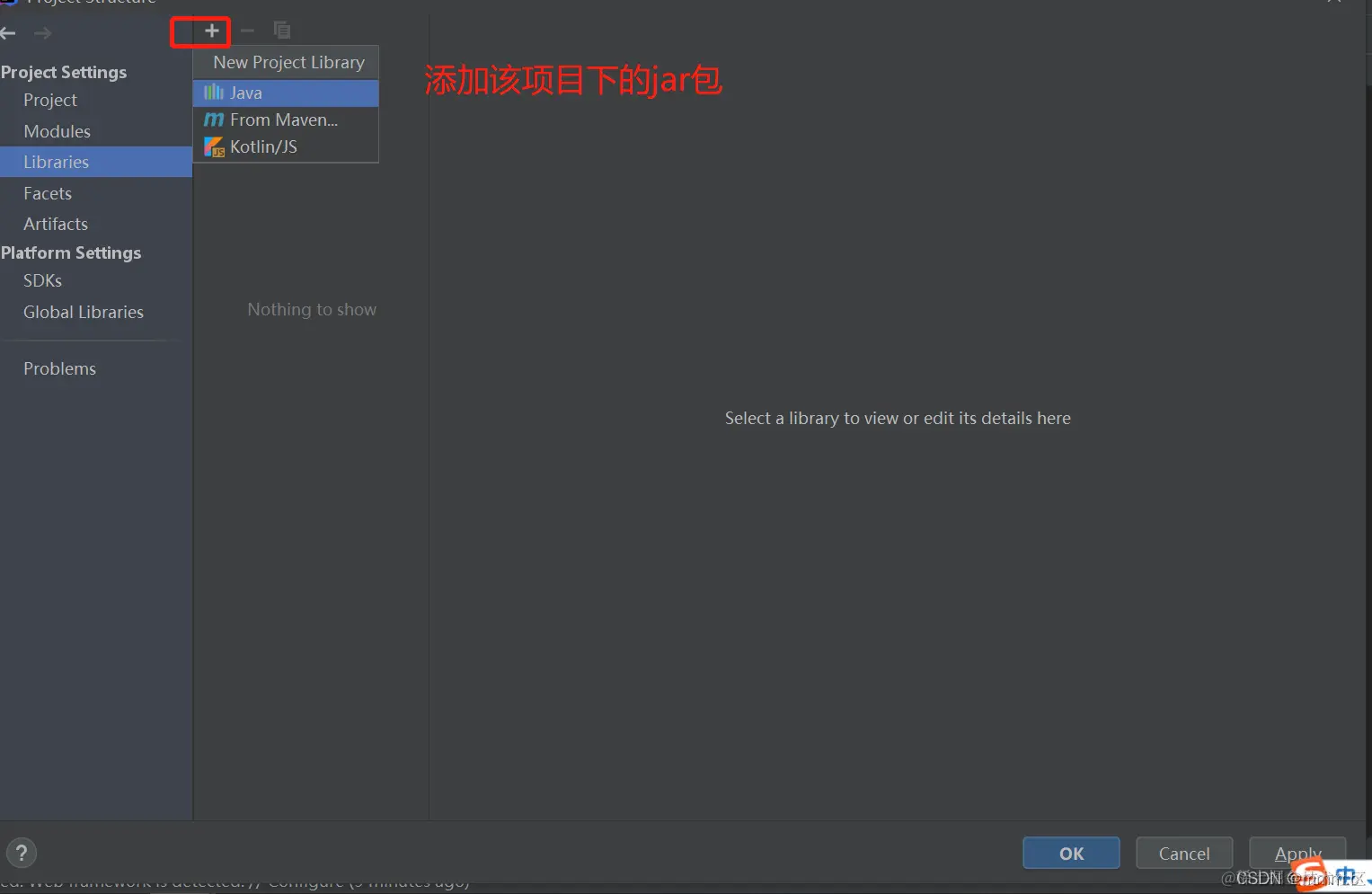Click the minus remove library icon
Viewport: 1372px width, 894px height.
[247, 31]
